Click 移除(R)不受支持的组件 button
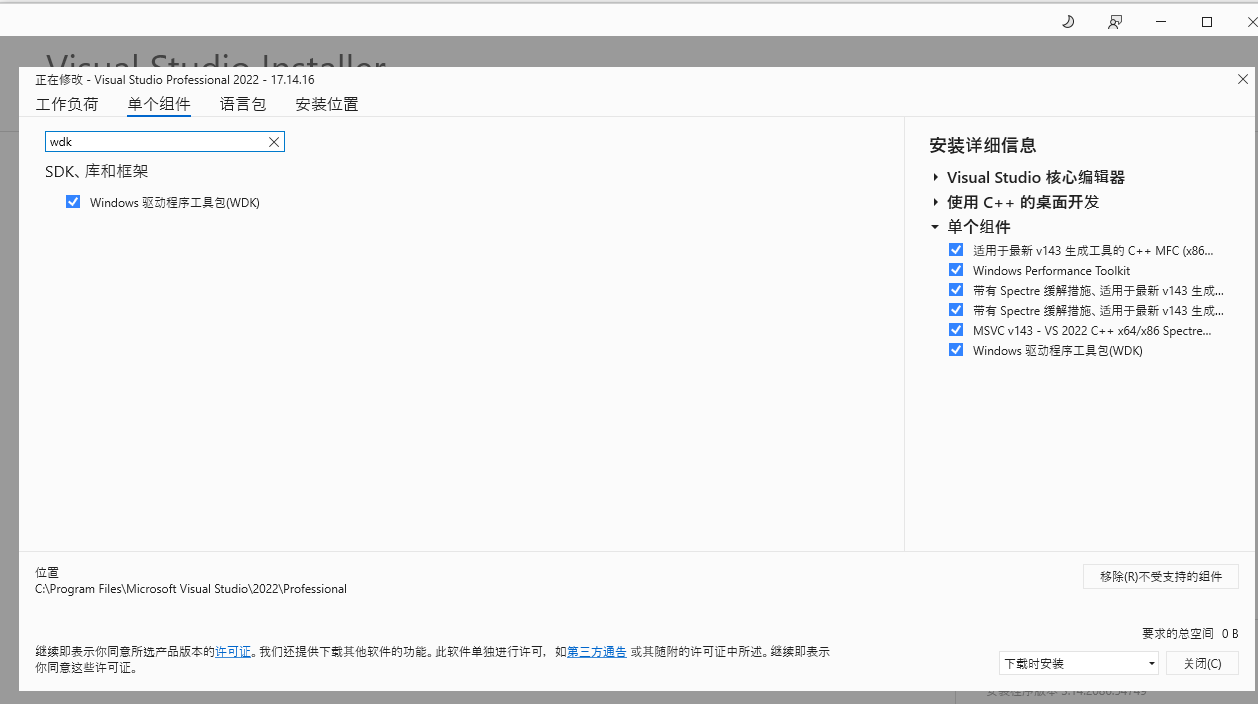The height and width of the screenshot is (704, 1258). (1161, 577)
